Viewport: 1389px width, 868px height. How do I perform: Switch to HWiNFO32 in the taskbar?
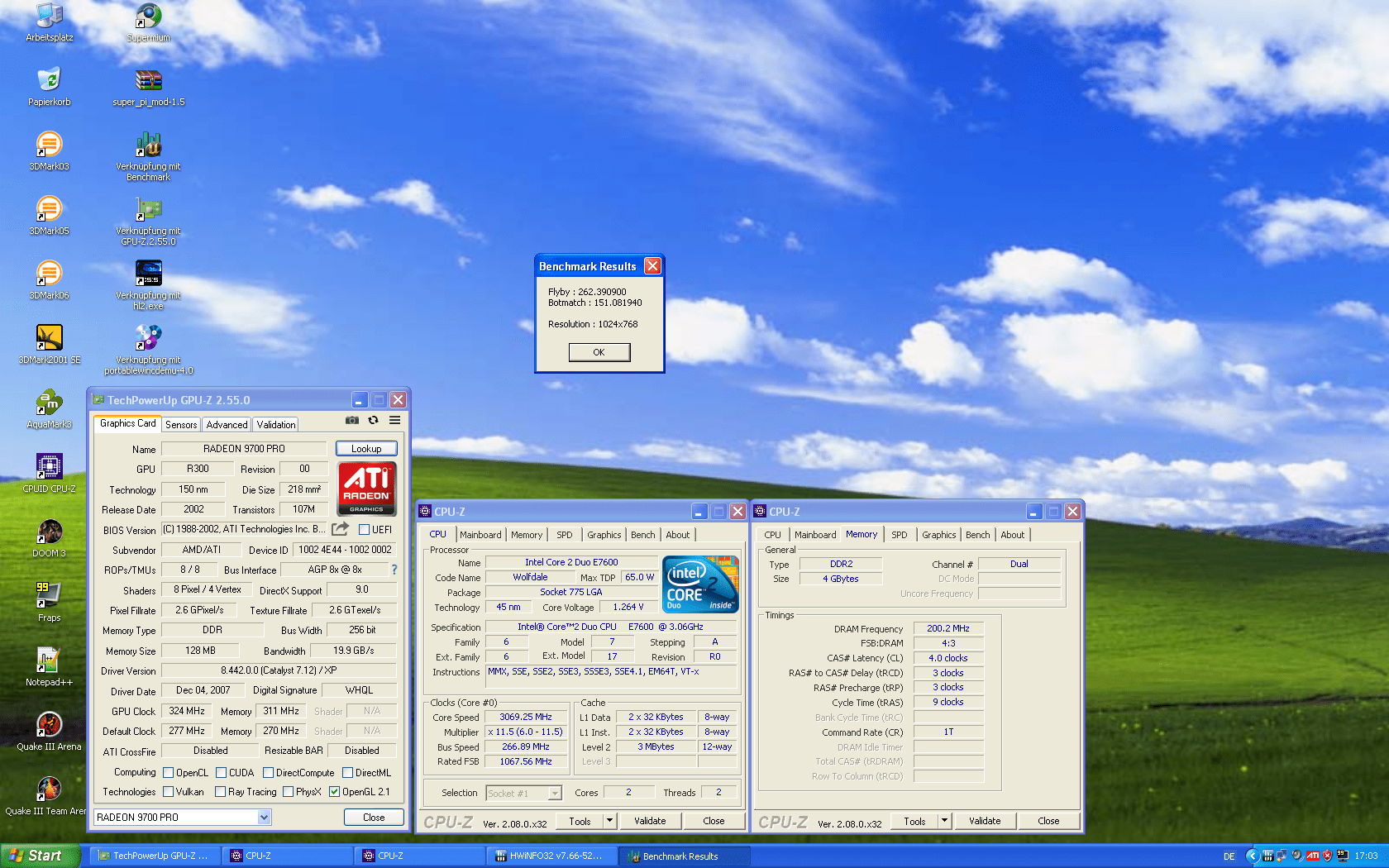(x=551, y=856)
